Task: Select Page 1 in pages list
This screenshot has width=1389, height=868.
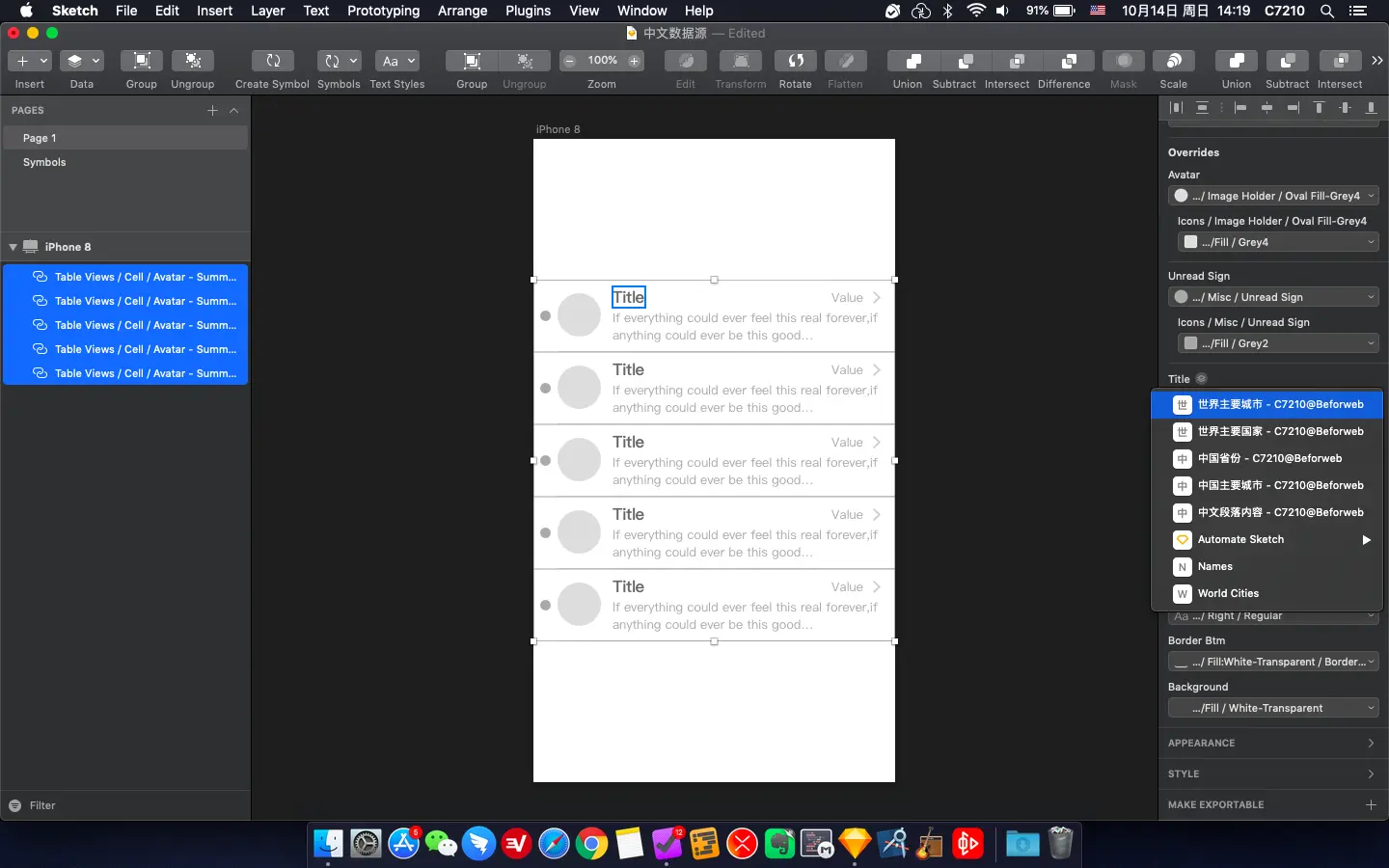Action: [x=125, y=138]
